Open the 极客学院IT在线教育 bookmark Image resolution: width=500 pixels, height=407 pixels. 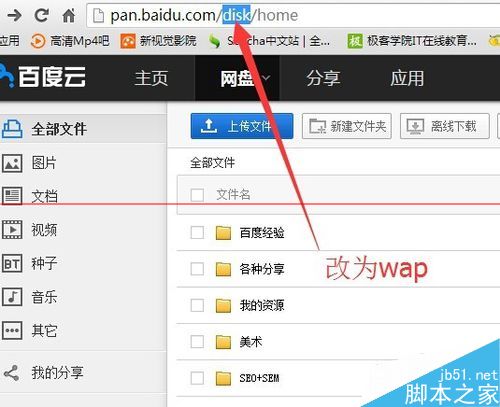tap(412, 41)
